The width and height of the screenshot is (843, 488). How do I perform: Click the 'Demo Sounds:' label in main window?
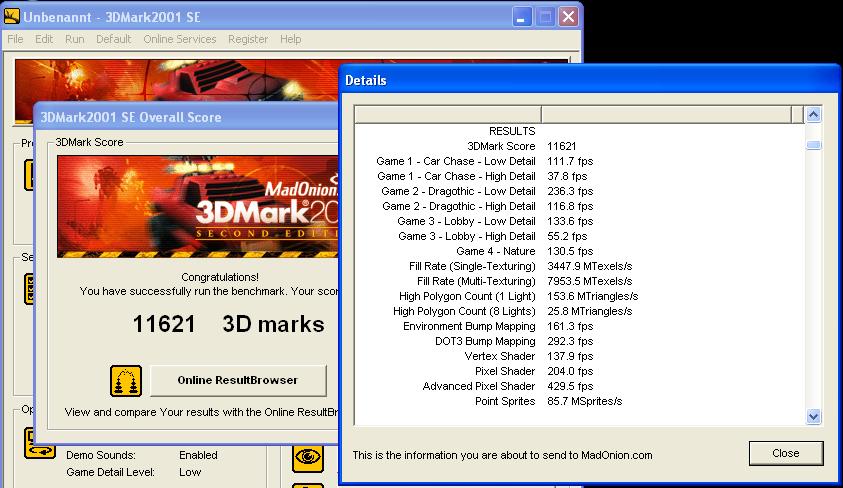tap(101, 455)
